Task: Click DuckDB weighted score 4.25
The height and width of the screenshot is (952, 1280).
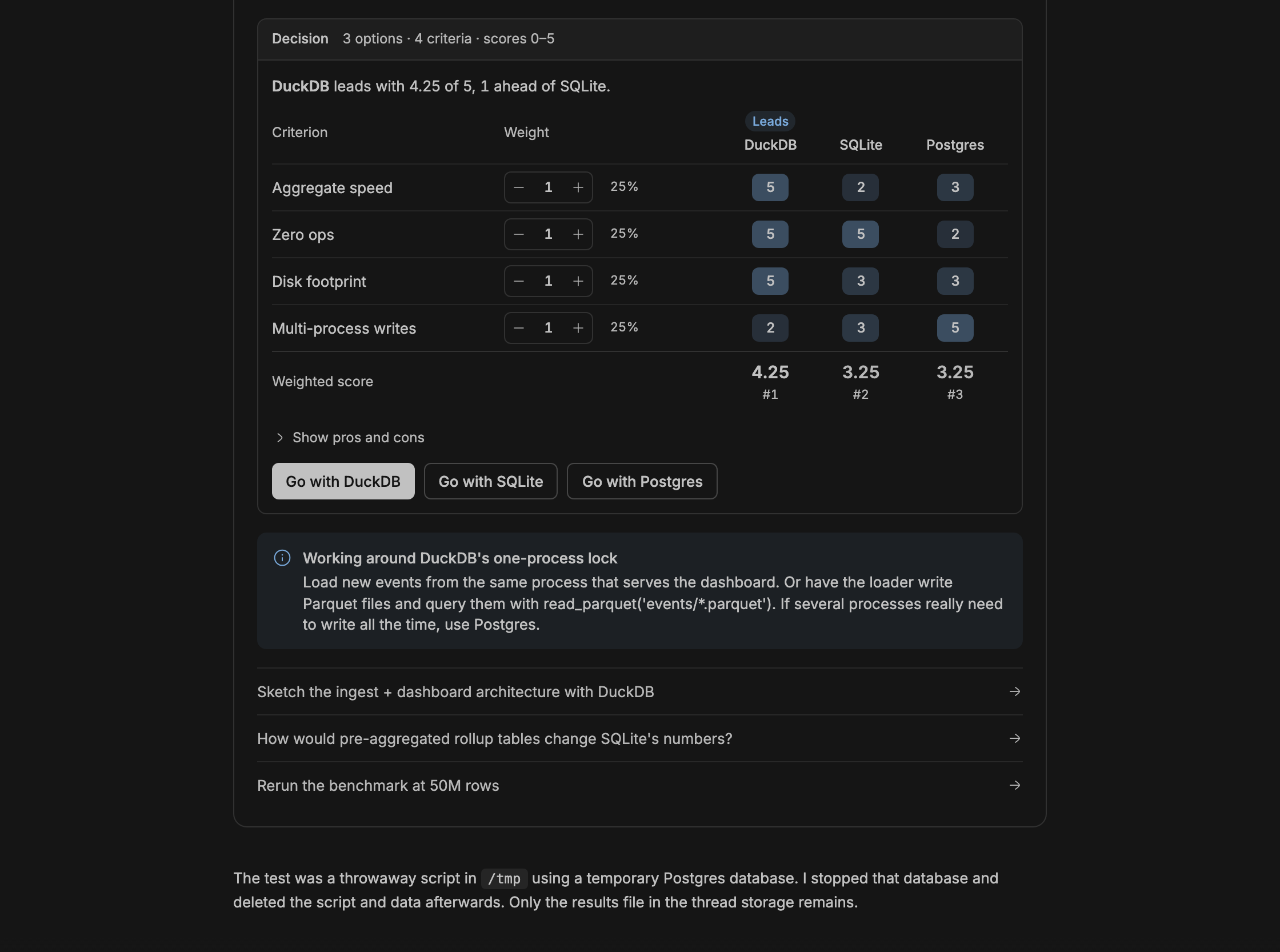Action: click(770, 372)
